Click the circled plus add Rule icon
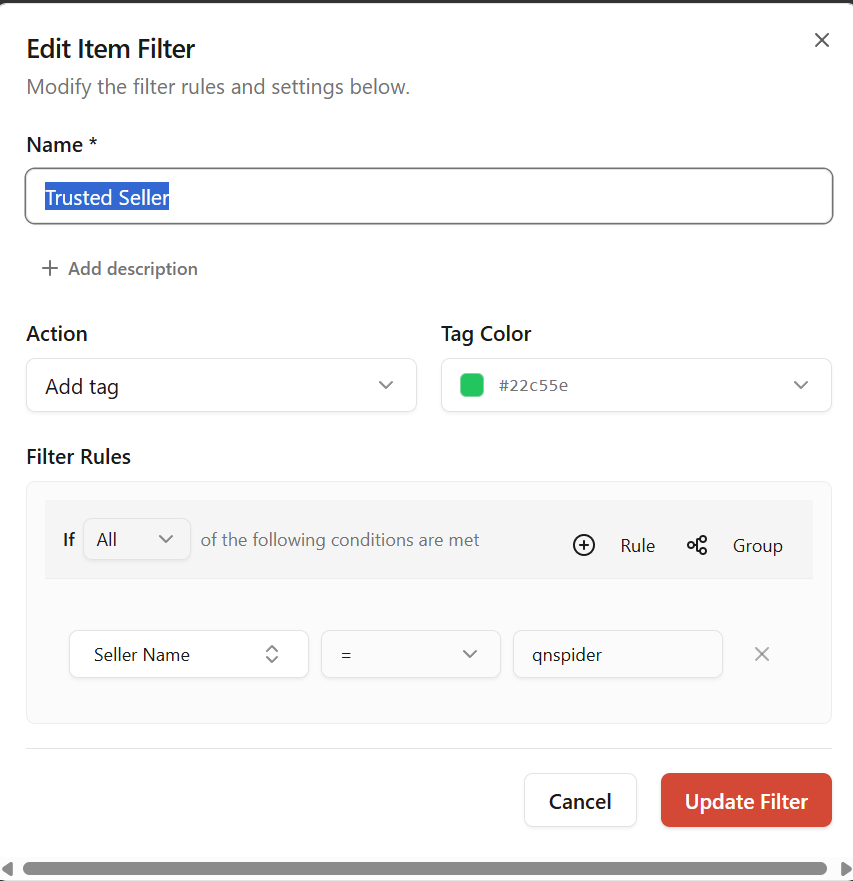 point(584,545)
